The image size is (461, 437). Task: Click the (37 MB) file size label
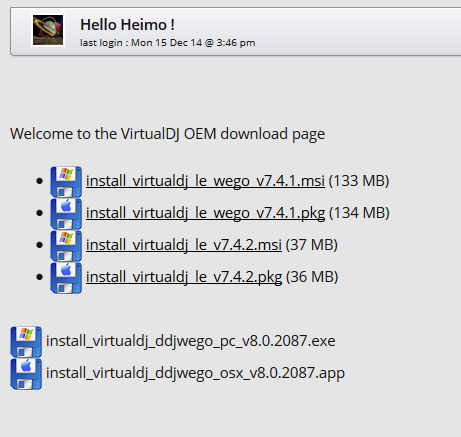point(312,245)
